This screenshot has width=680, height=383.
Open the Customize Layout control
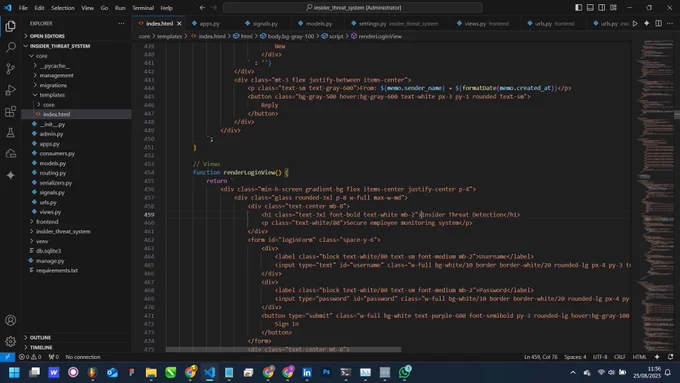tap(613, 7)
